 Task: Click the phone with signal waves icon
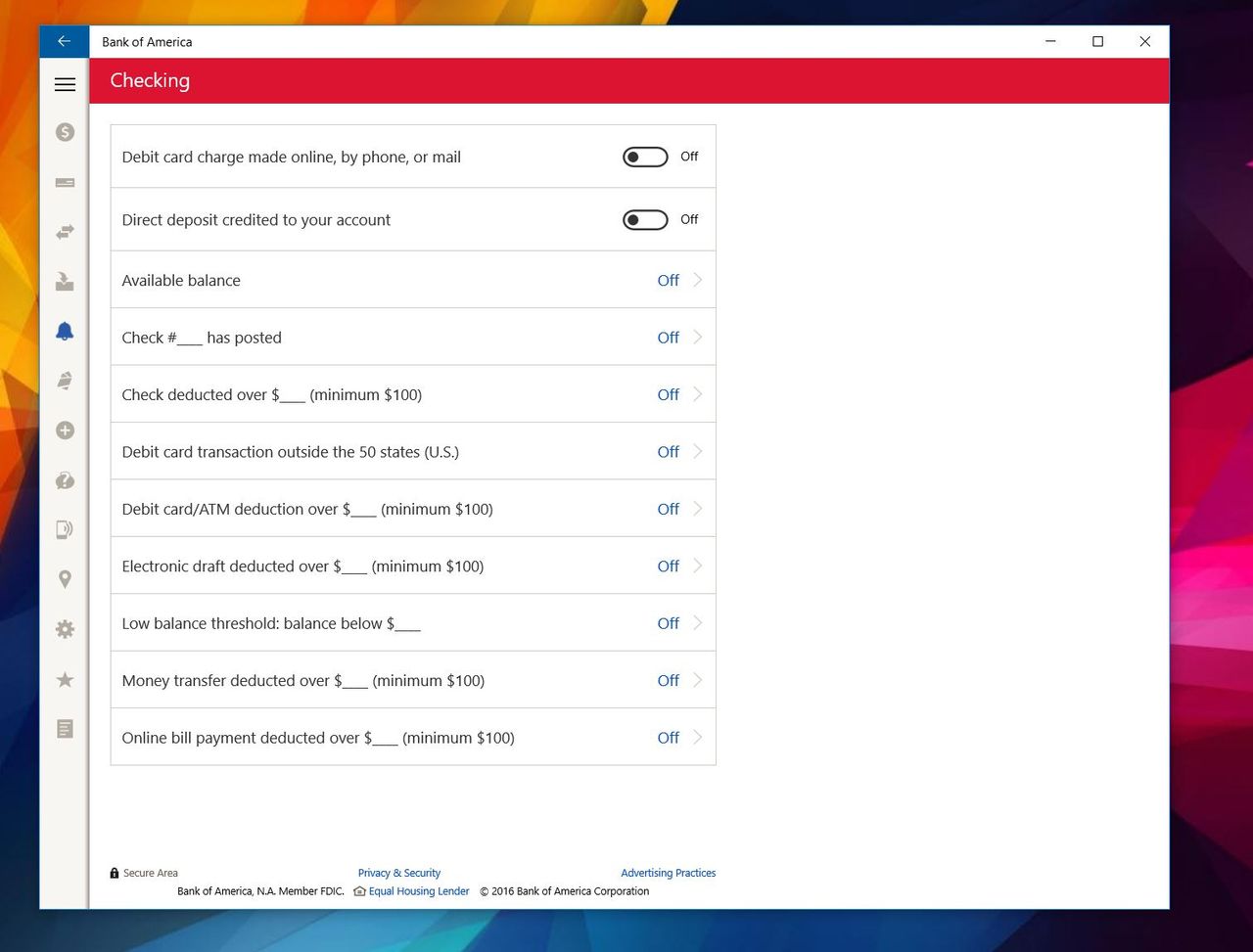click(x=65, y=530)
